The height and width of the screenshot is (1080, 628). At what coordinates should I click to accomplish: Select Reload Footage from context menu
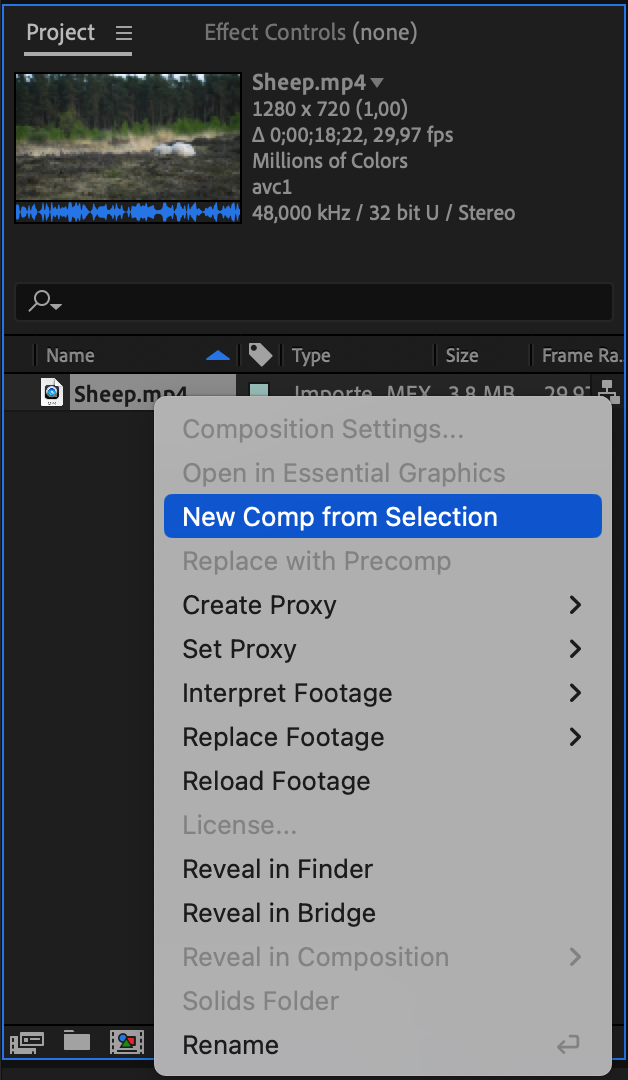(x=276, y=781)
